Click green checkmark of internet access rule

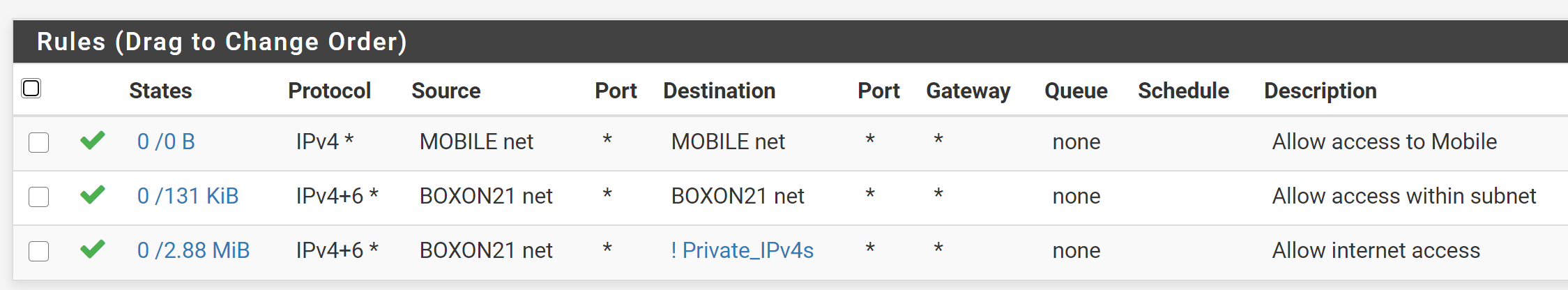tap(92, 250)
